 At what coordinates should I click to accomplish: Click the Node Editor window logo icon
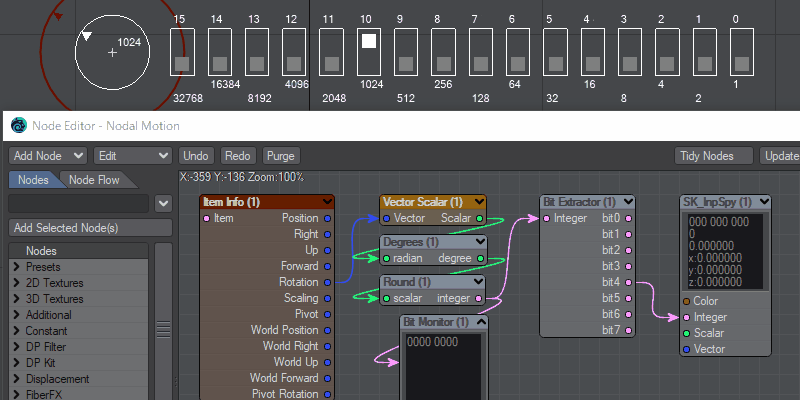pyautogui.click(x=18, y=126)
